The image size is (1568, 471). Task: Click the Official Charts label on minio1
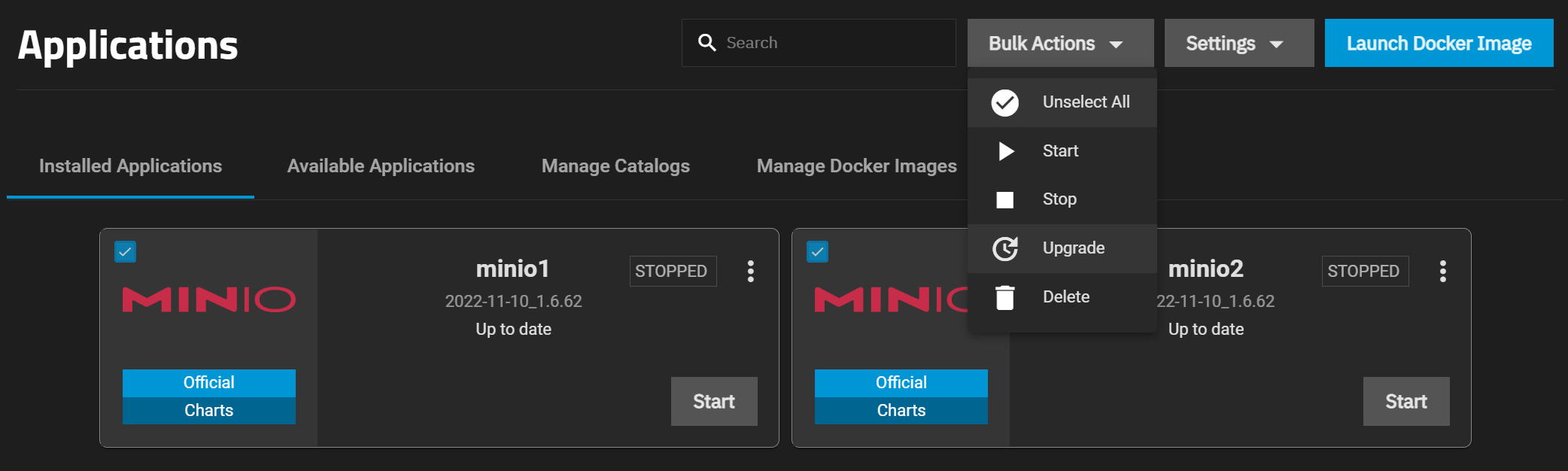tap(208, 397)
